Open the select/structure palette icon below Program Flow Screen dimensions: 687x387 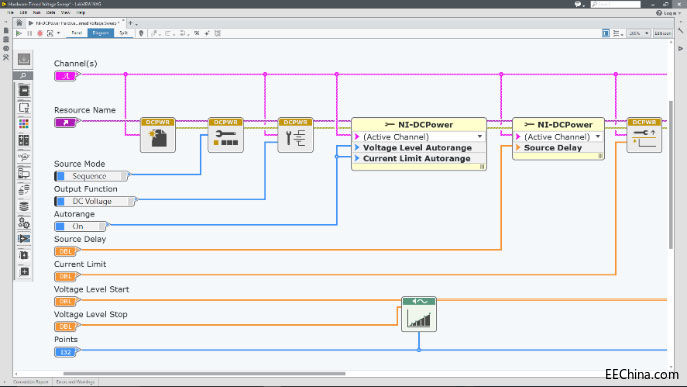[x=24, y=107]
